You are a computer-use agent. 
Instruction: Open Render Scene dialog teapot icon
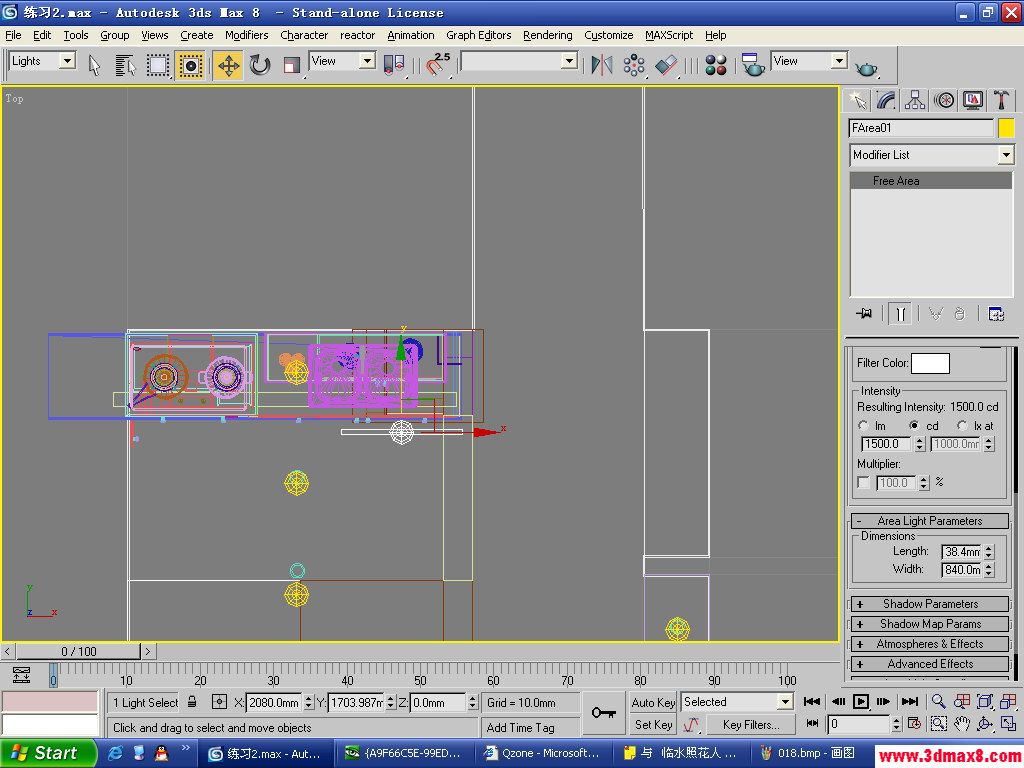(753, 65)
